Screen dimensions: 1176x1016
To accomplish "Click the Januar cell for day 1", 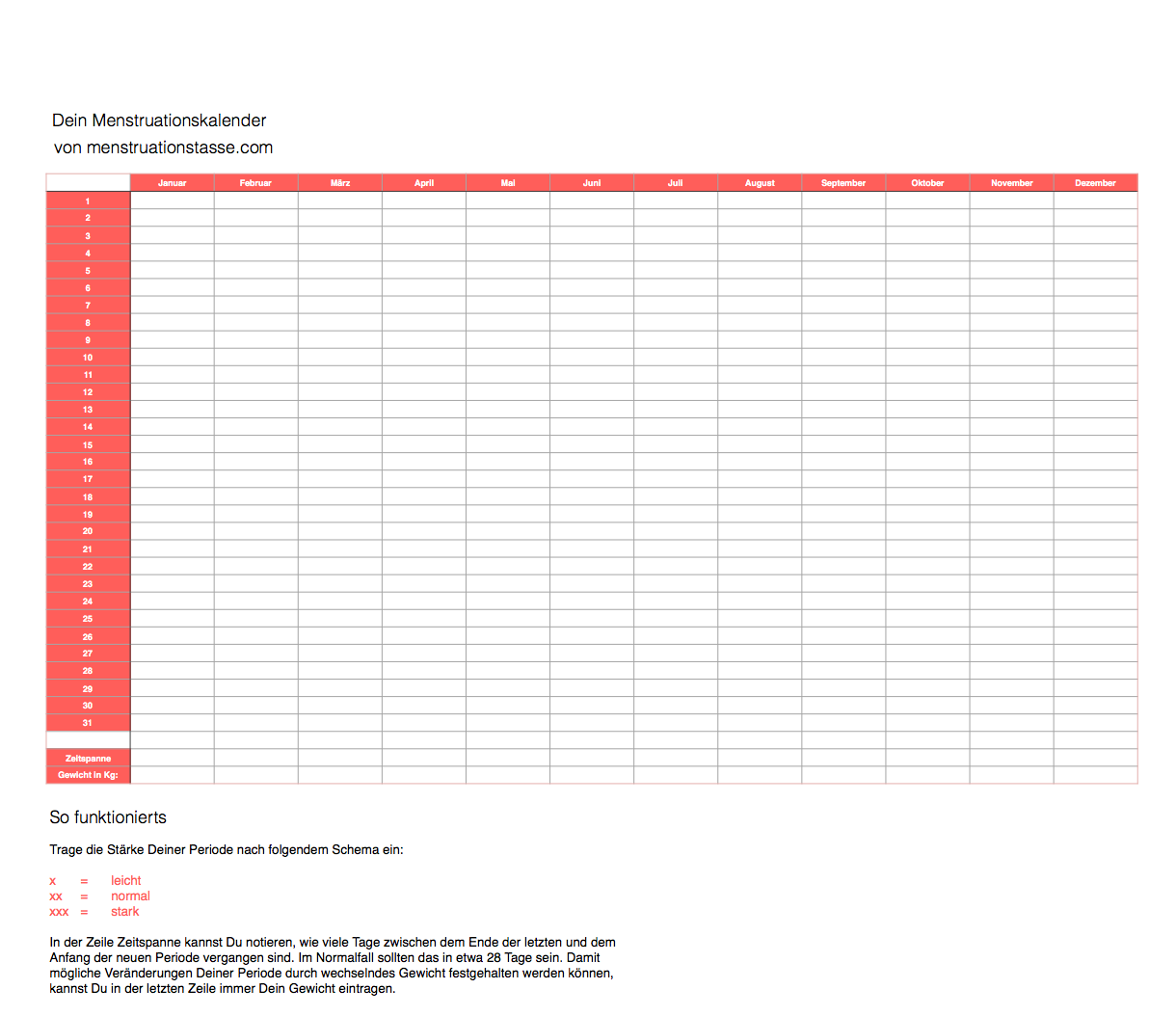I will pyautogui.click(x=172, y=201).
